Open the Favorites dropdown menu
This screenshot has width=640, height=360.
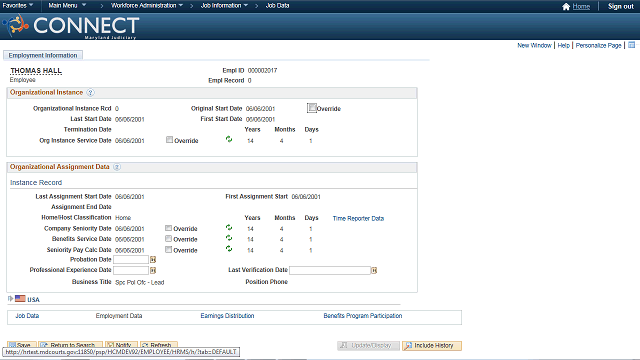click(18, 5)
